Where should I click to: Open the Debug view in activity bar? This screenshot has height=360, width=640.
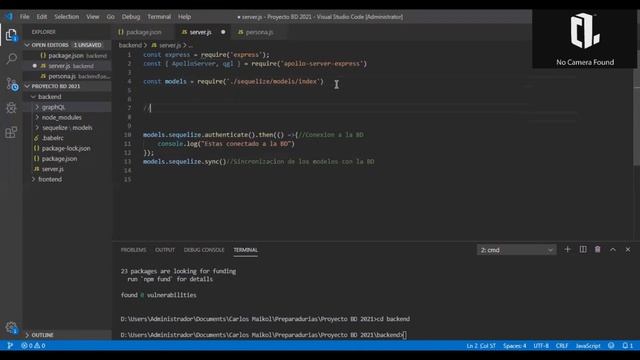(x=11, y=108)
